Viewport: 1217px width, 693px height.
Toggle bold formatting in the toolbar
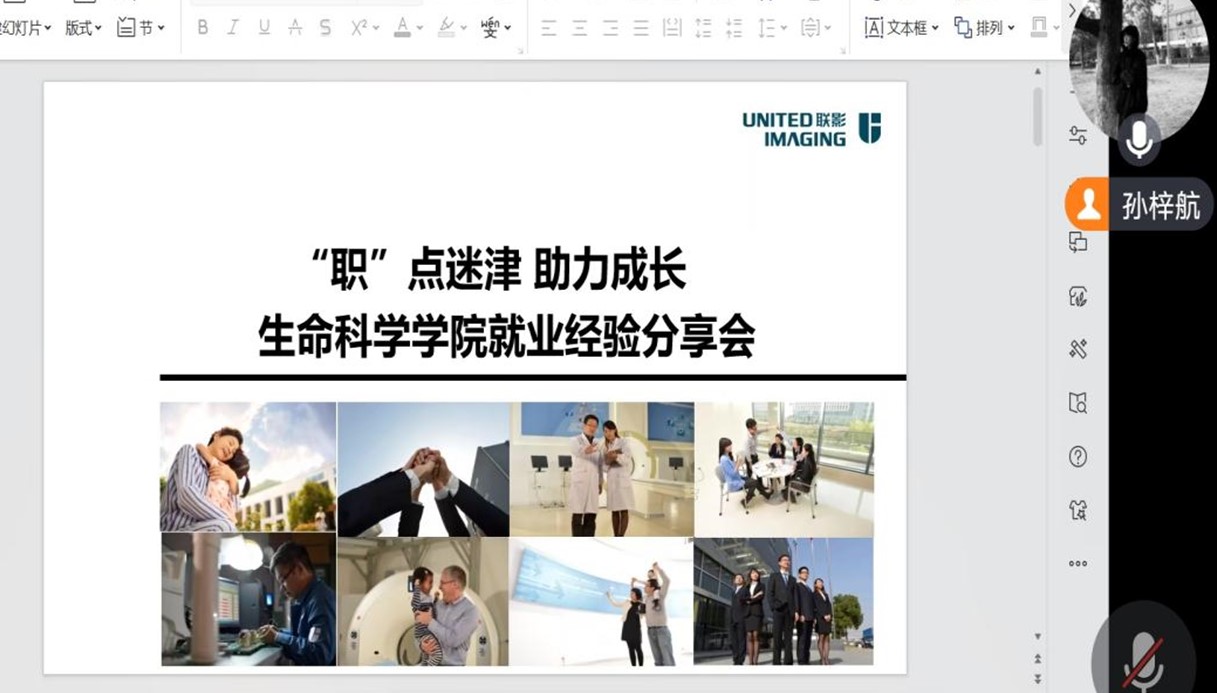click(x=203, y=28)
